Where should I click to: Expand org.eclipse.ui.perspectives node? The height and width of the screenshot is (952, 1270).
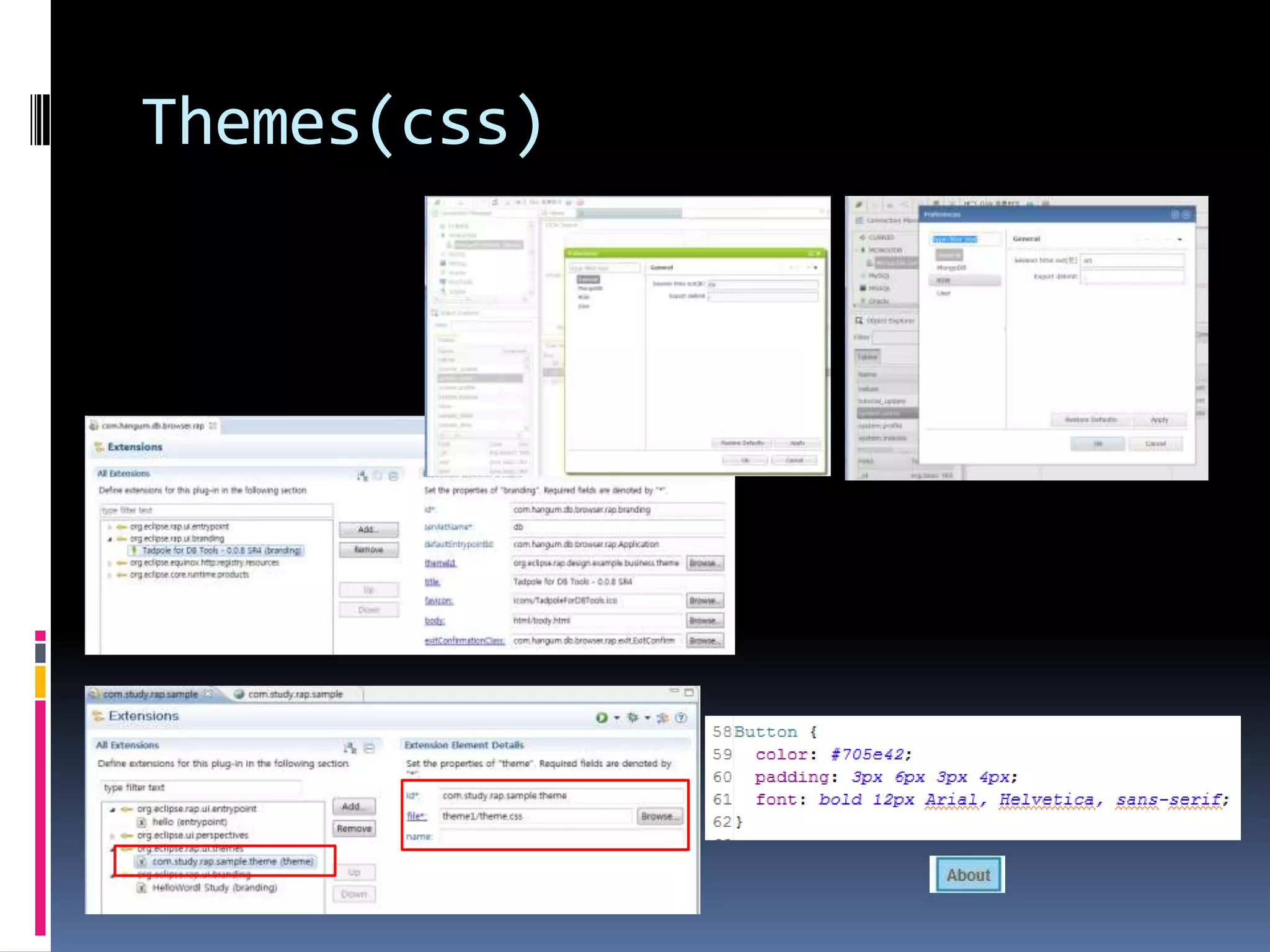112,835
